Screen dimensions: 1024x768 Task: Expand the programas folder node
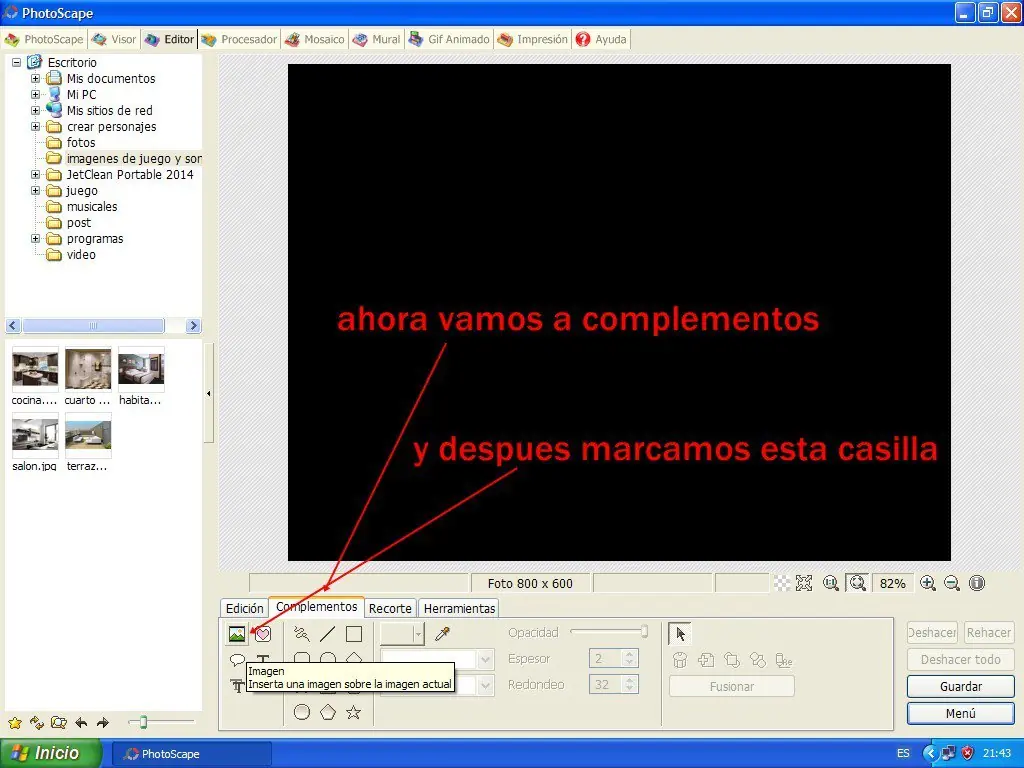35,239
